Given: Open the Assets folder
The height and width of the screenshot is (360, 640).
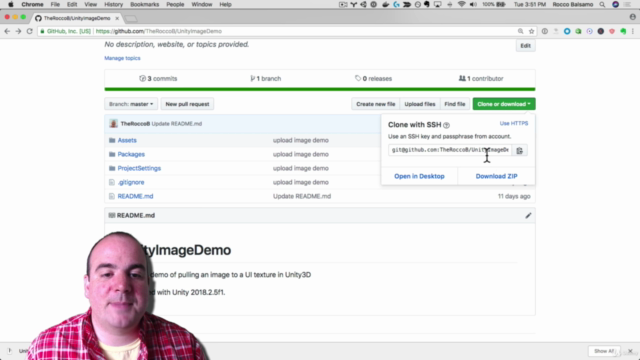Looking at the screenshot, I should [127, 140].
